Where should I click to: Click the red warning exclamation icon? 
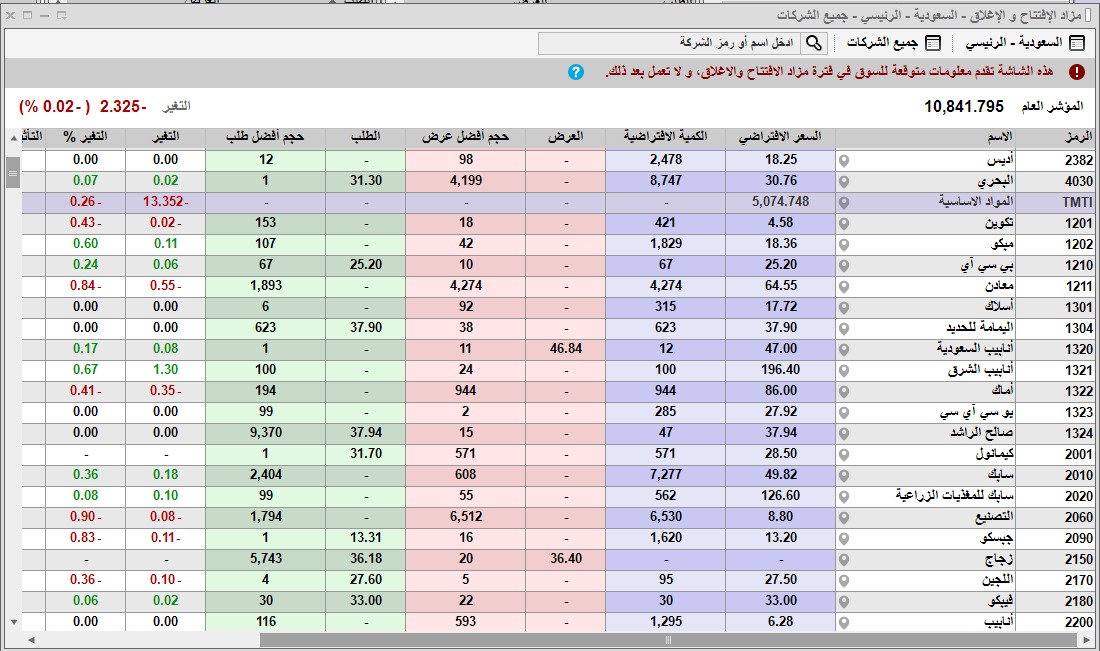pos(1077,72)
